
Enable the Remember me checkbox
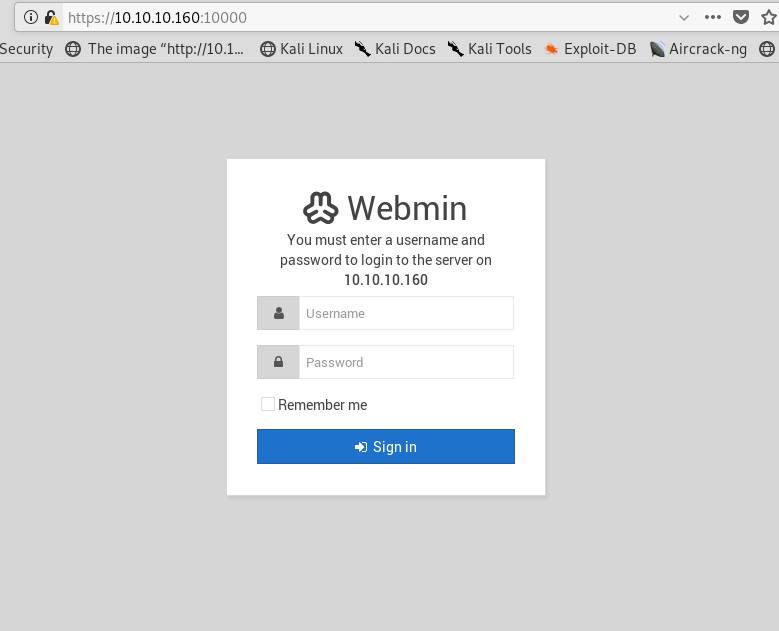[x=268, y=404]
